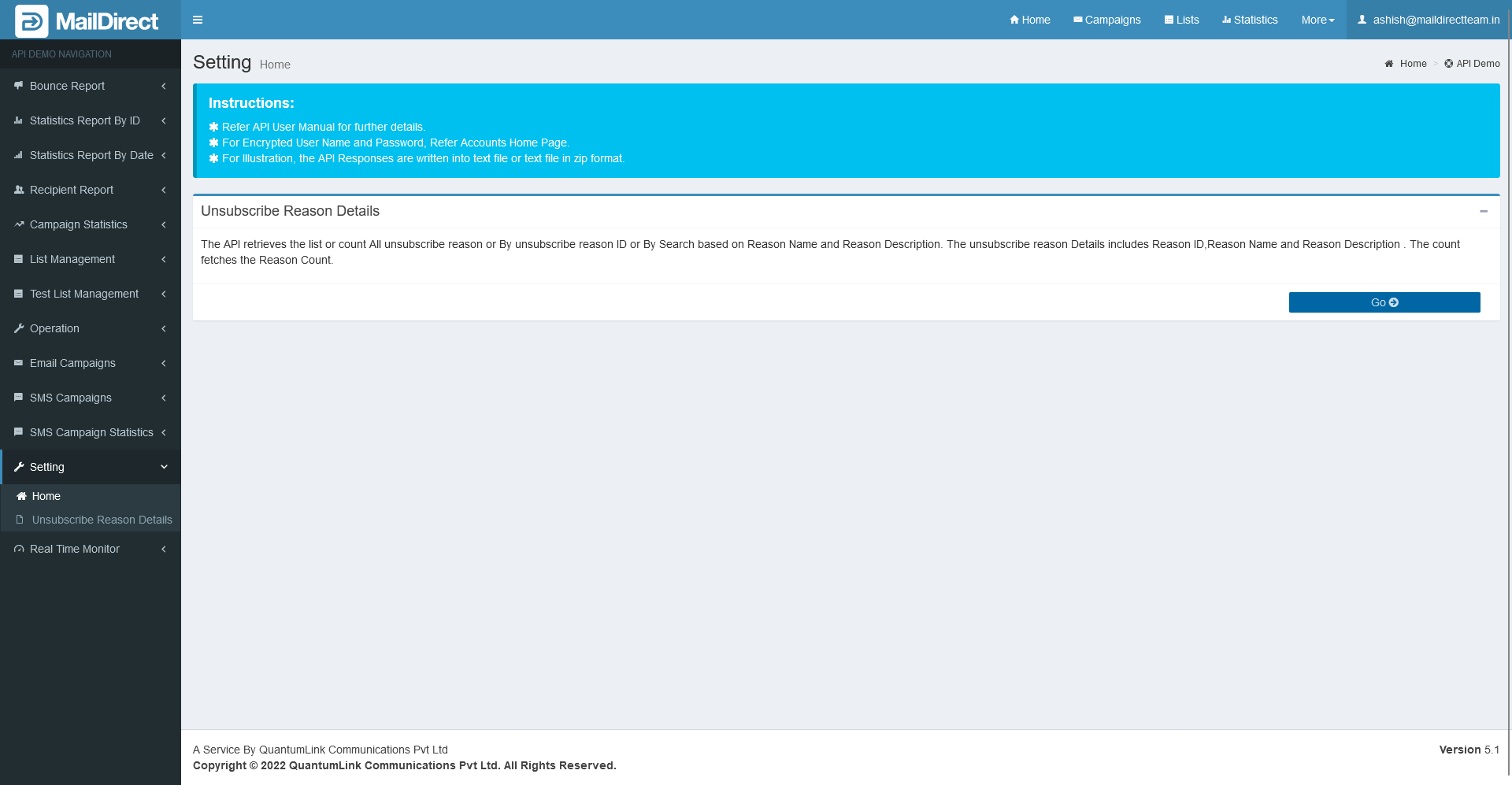Collapse the Unsubscribe Reason Details panel
This screenshot has height=785, width=1512.
(1483, 211)
